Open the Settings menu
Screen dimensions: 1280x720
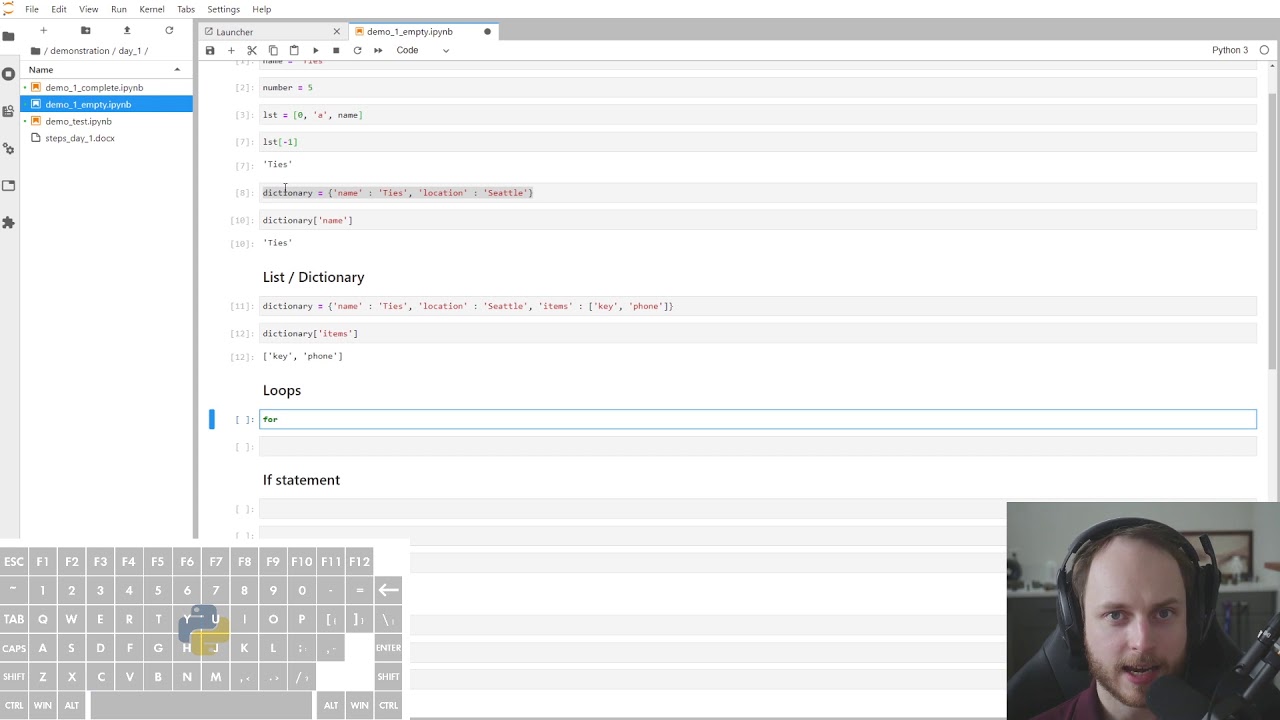pyautogui.click(x=223, y=9)
